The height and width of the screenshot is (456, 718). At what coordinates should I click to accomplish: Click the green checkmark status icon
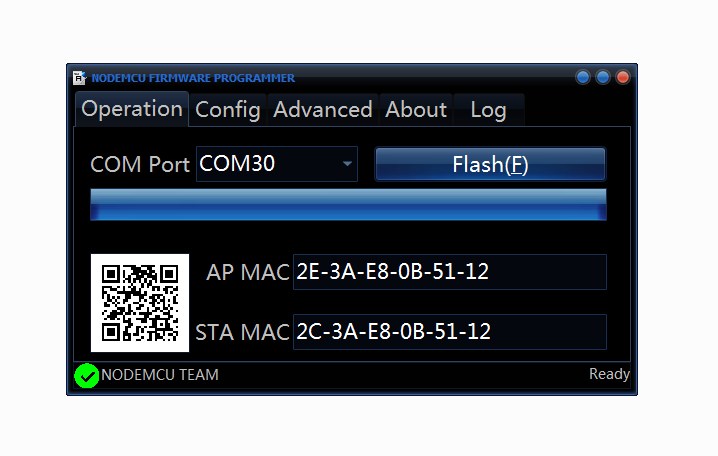point(87,376)
